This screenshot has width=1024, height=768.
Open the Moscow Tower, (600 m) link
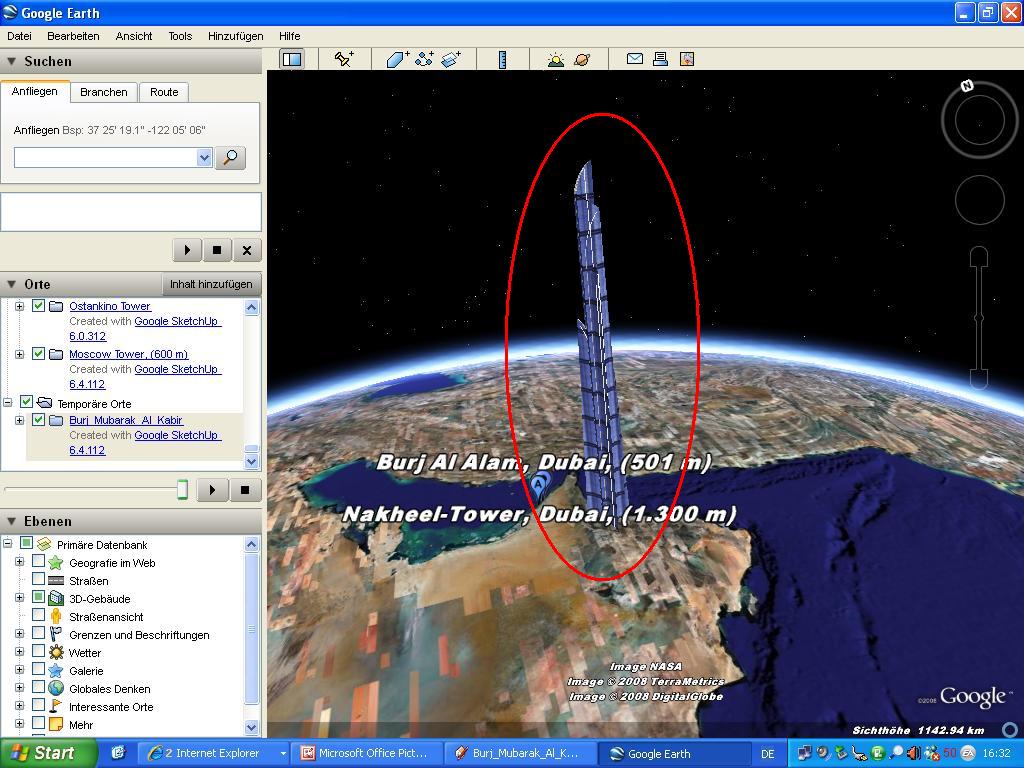point(129,354)
